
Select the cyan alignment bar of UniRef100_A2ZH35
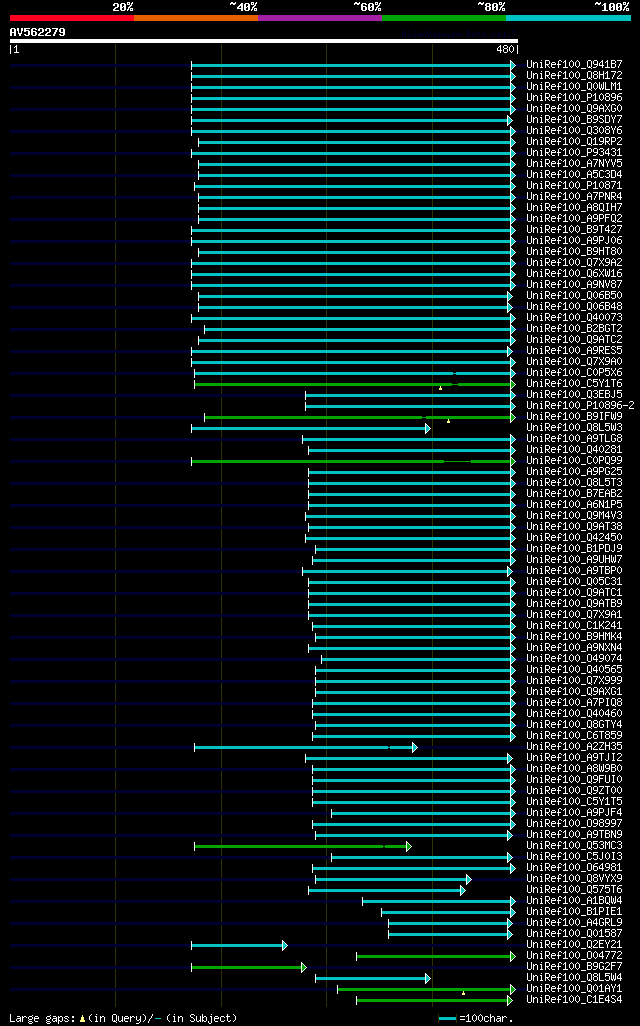click(x=306, y=747)
